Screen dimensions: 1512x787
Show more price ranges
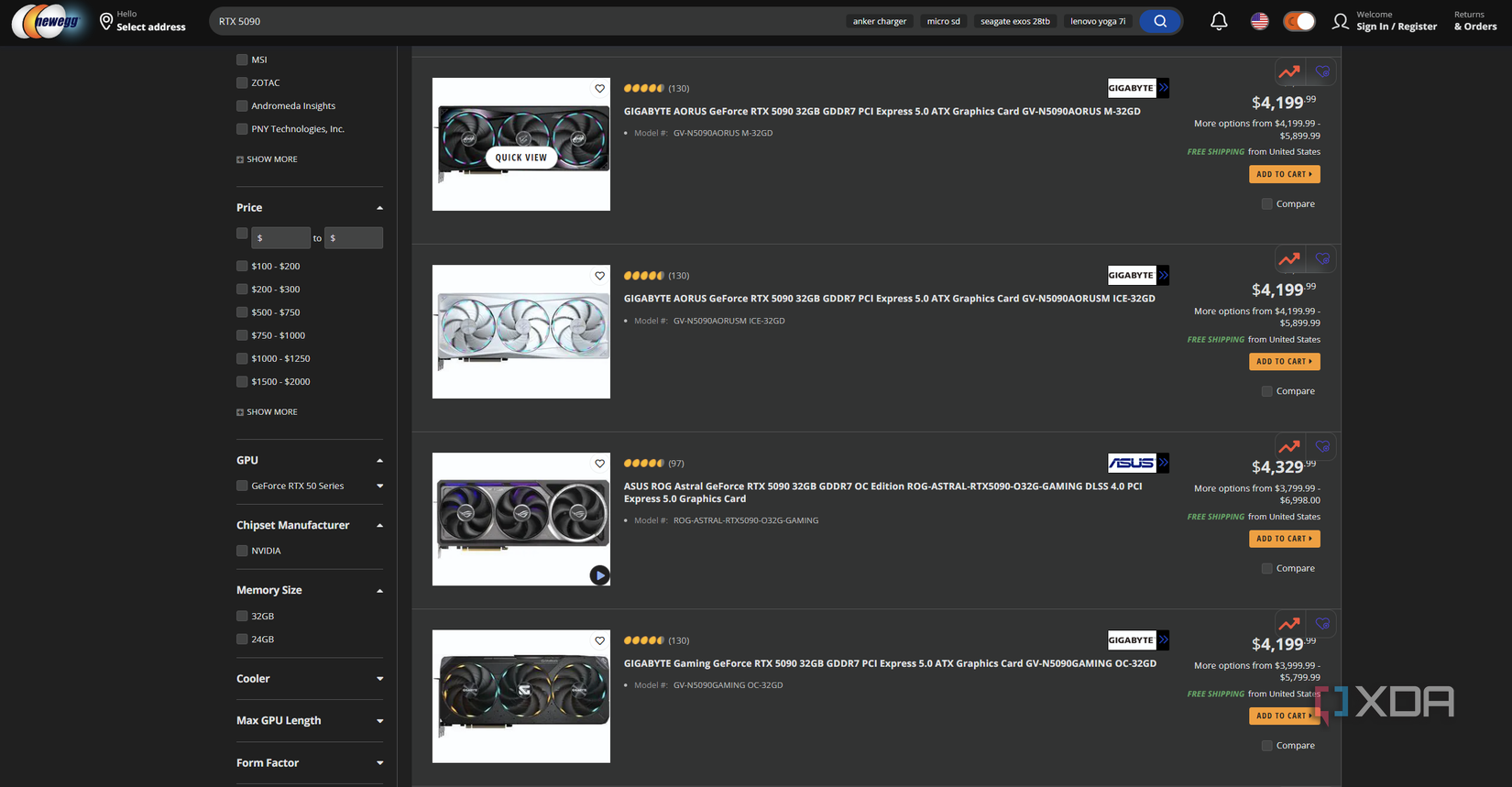pyautogui.click(x=267, y=412)
